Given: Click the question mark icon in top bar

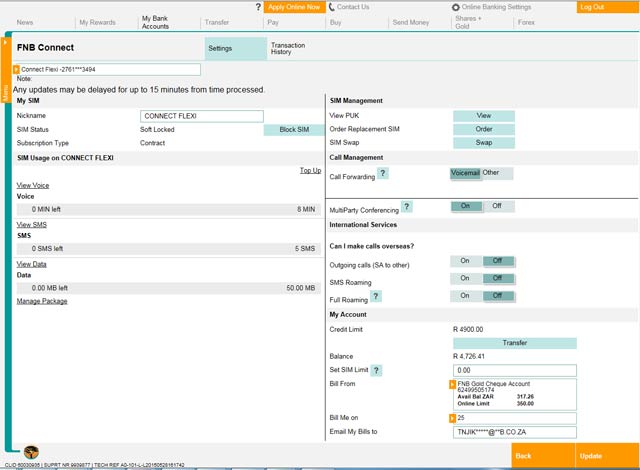Looking at the screenshot, I should click(258, 7).
